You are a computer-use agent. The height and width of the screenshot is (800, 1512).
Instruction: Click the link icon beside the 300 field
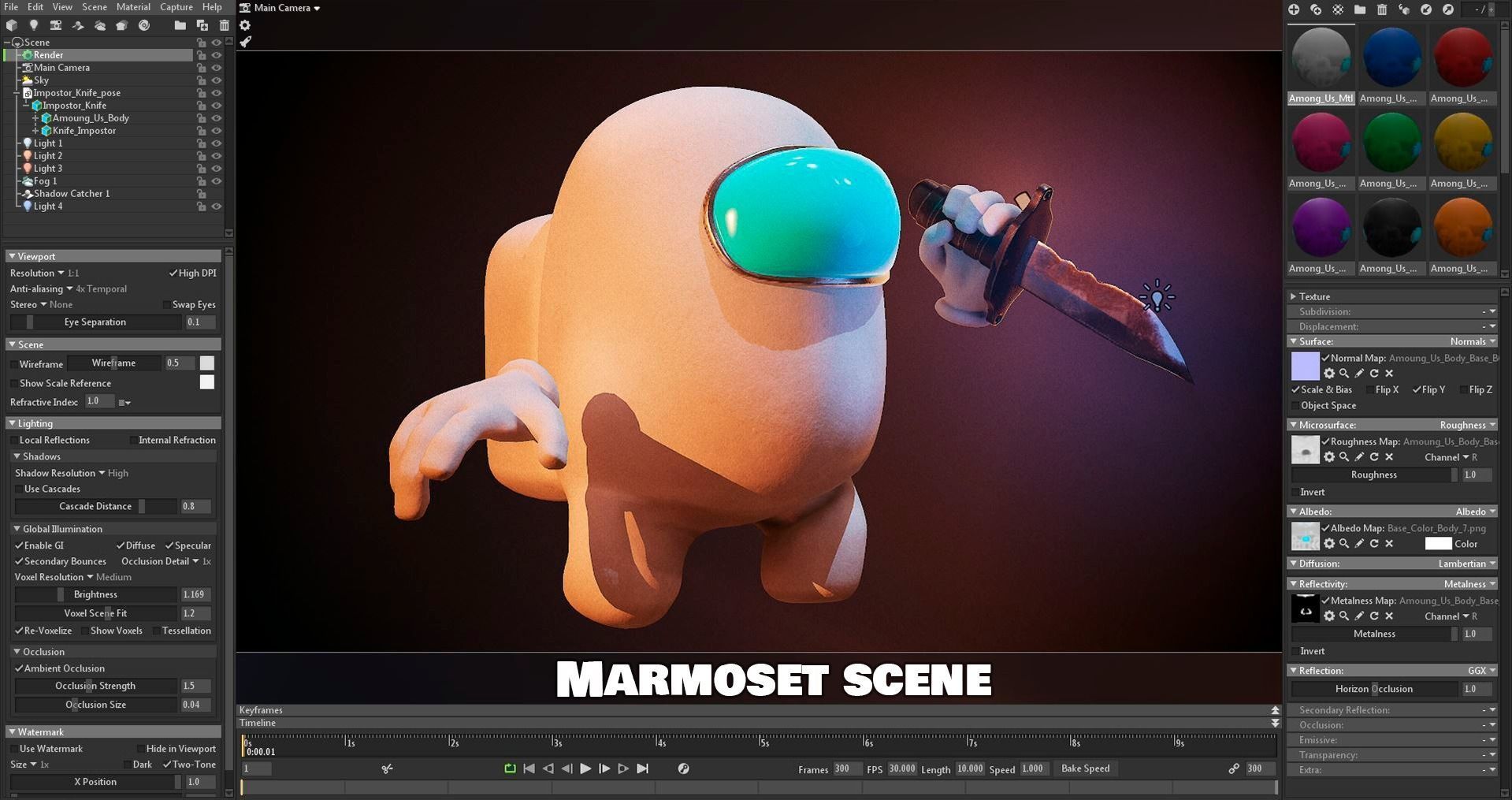(1234, 768)
